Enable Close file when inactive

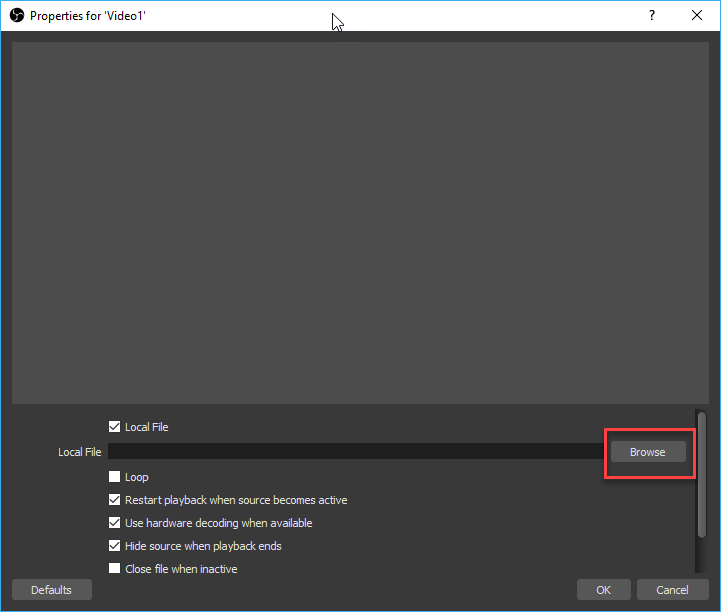click(114, 569)
